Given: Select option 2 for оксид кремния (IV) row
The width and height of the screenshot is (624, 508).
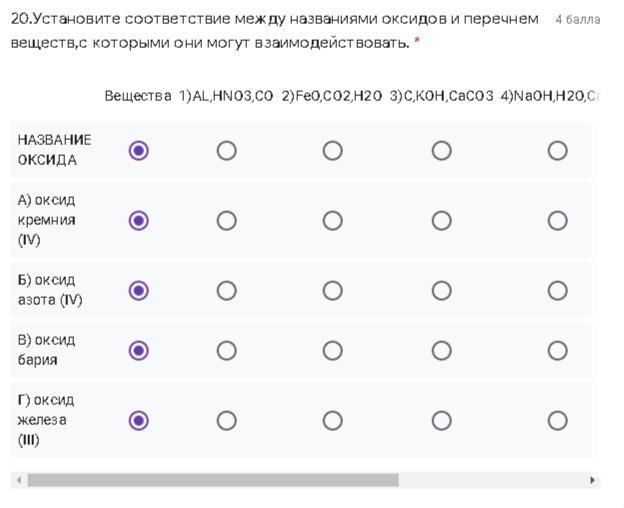Looking at the screenshot, I should click(333, 220).
